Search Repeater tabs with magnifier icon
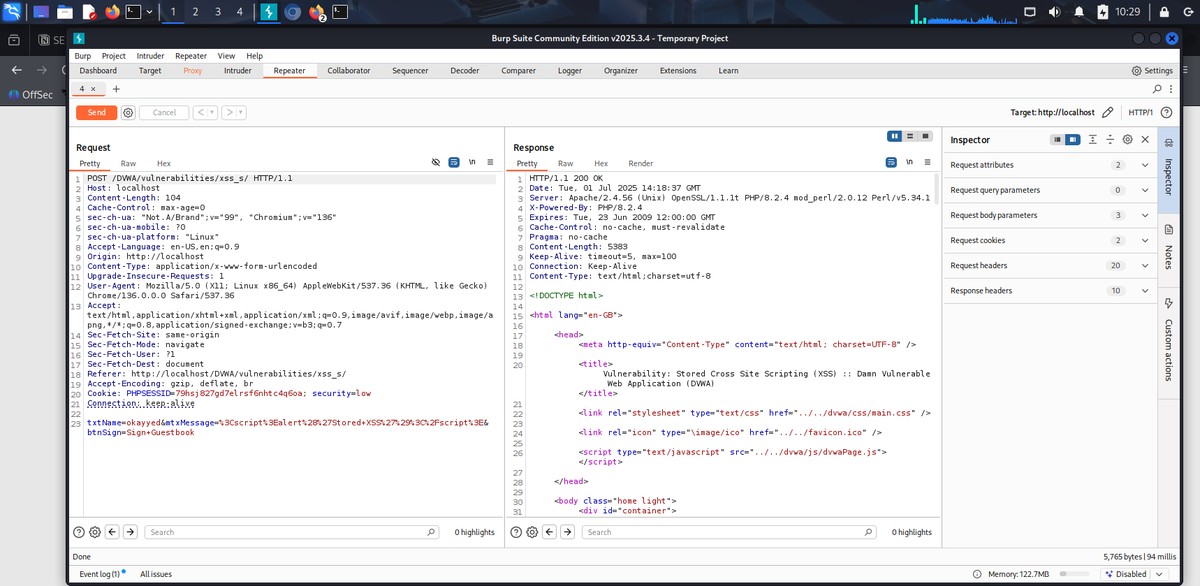This screenshot has height=586, width=1200. [1158, 89]
